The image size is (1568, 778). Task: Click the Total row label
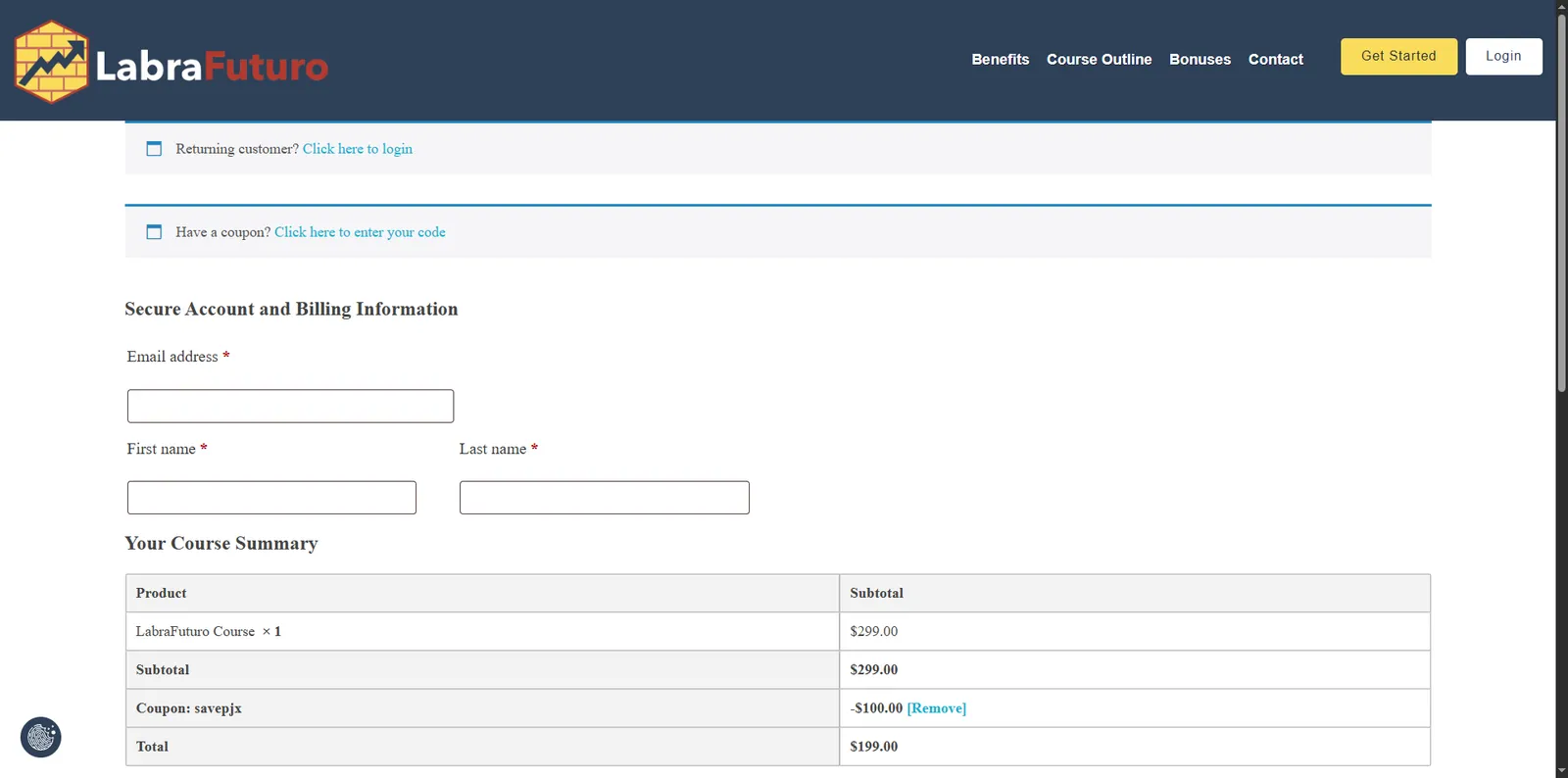(152, 747)
